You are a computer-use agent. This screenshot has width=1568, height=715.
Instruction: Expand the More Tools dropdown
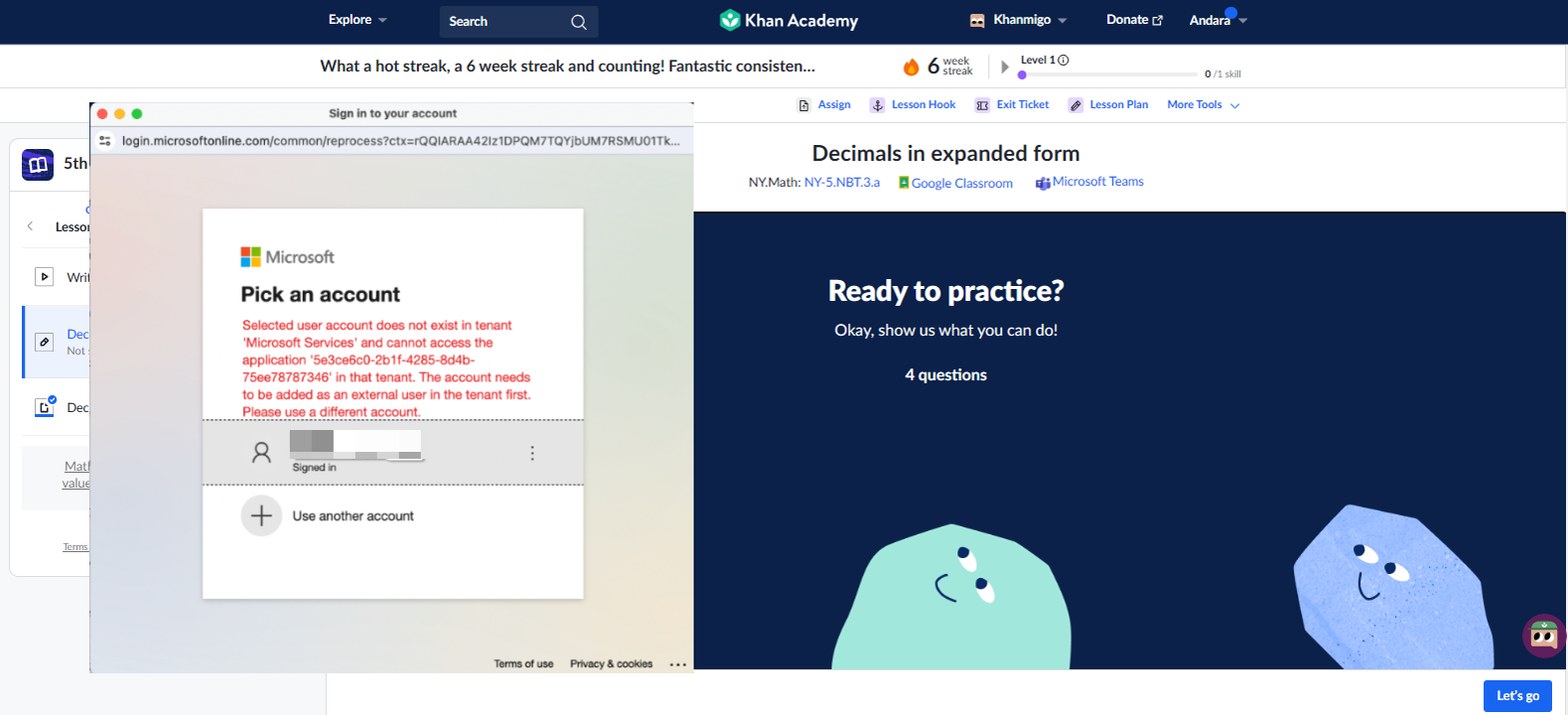1204,105
